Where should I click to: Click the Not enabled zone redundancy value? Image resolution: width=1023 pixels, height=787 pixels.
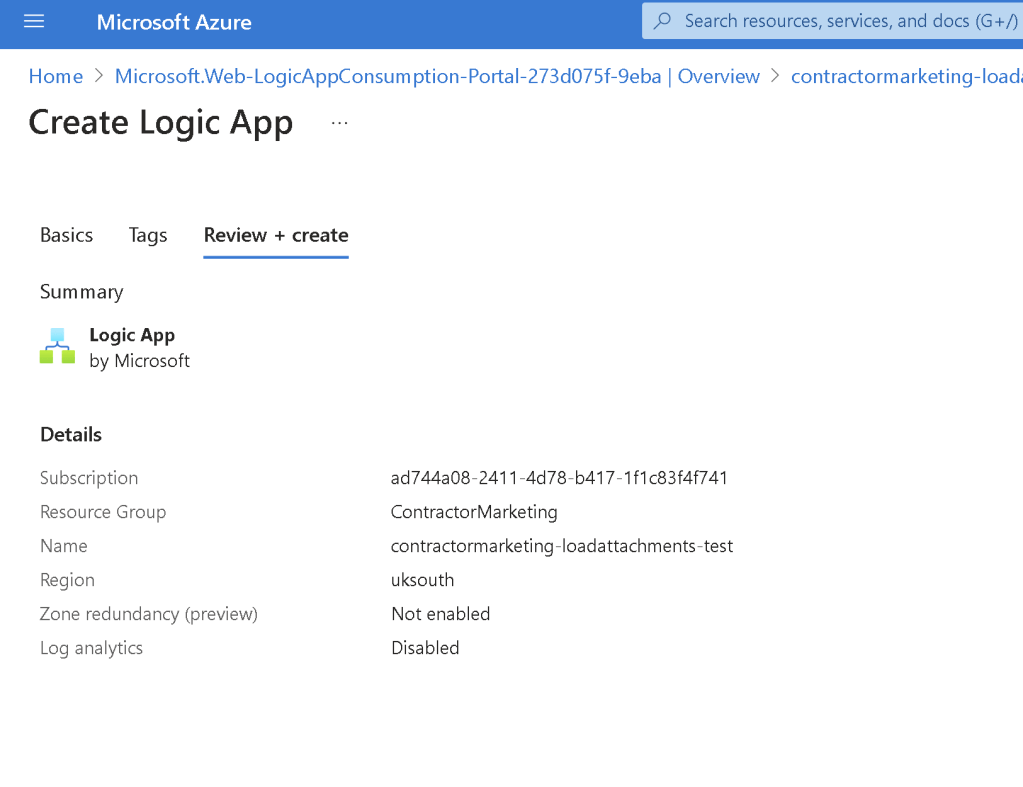pos(440,613)
